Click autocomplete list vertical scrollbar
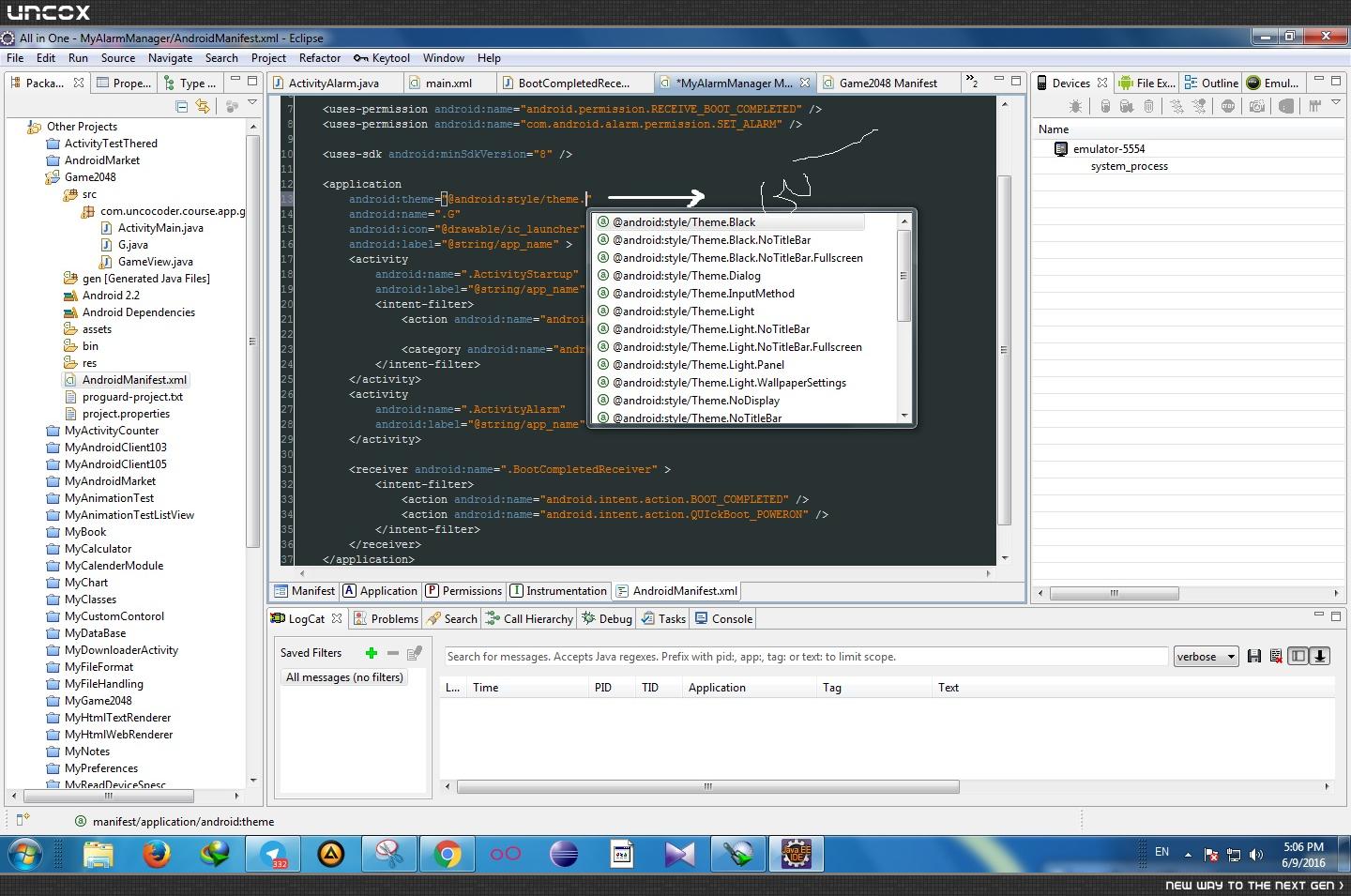The height and width of the screenshot is (896, 1351). pos(904,276)
